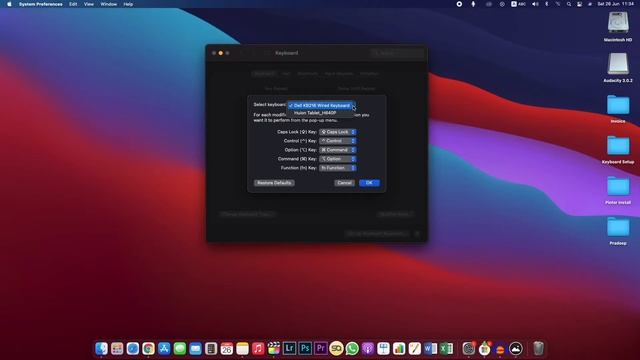Select Dell KB216 Wired Keyboard from the list
The height and width of the screenshot is (360, 640).
[x=320, y=105]
